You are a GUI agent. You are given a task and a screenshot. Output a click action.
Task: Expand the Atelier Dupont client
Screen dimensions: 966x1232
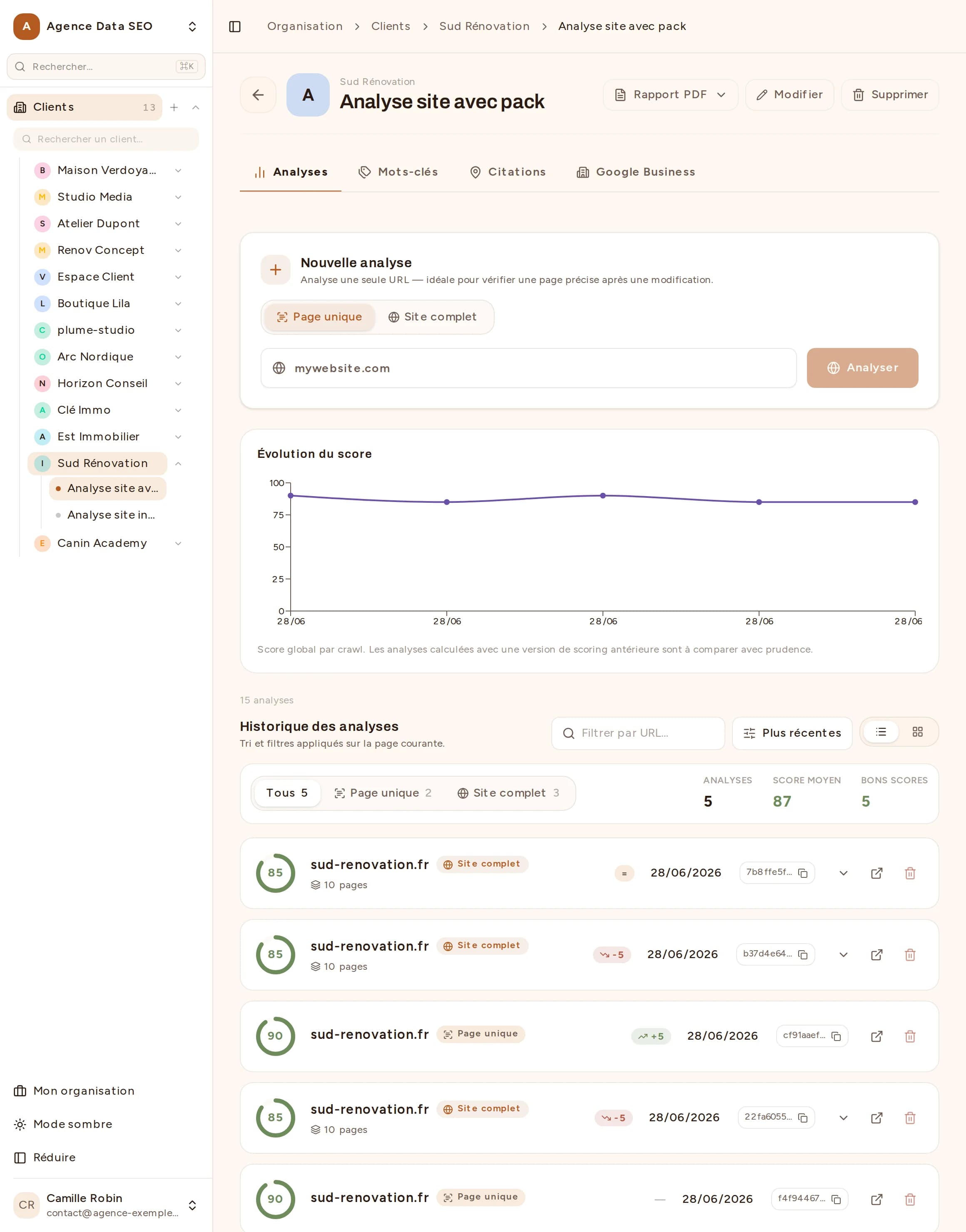click(x=178, y=224)
